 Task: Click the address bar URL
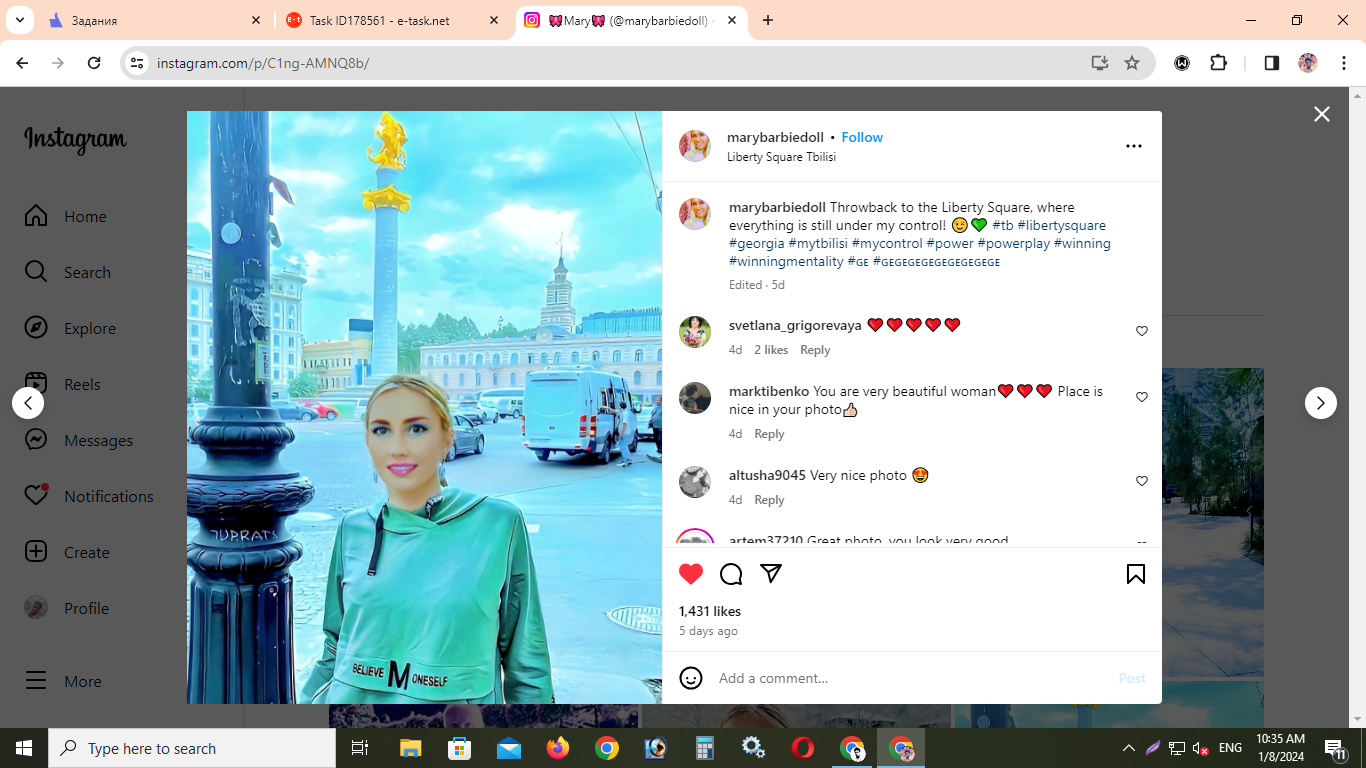coord(263,63)
